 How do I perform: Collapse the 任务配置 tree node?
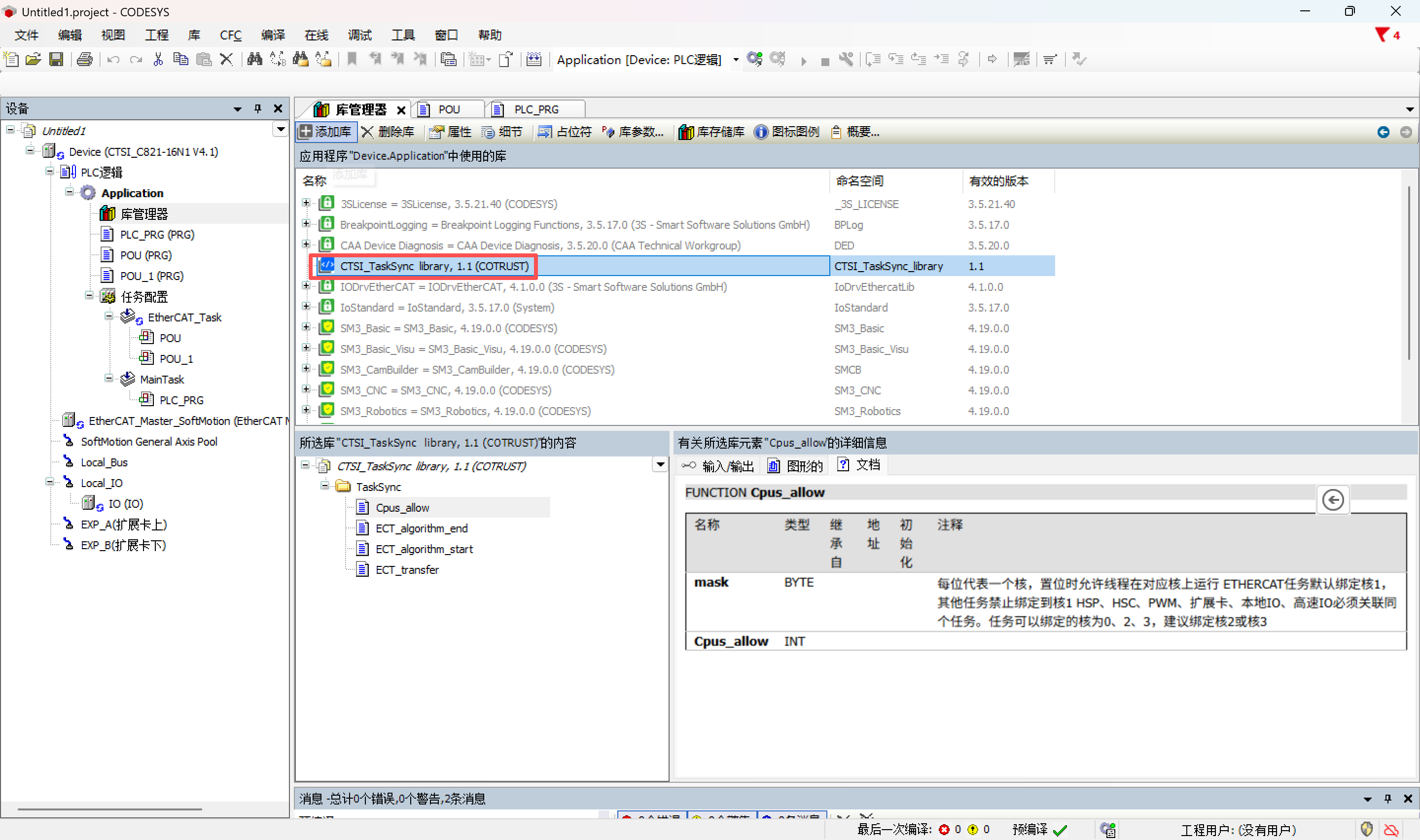point(89,295)
